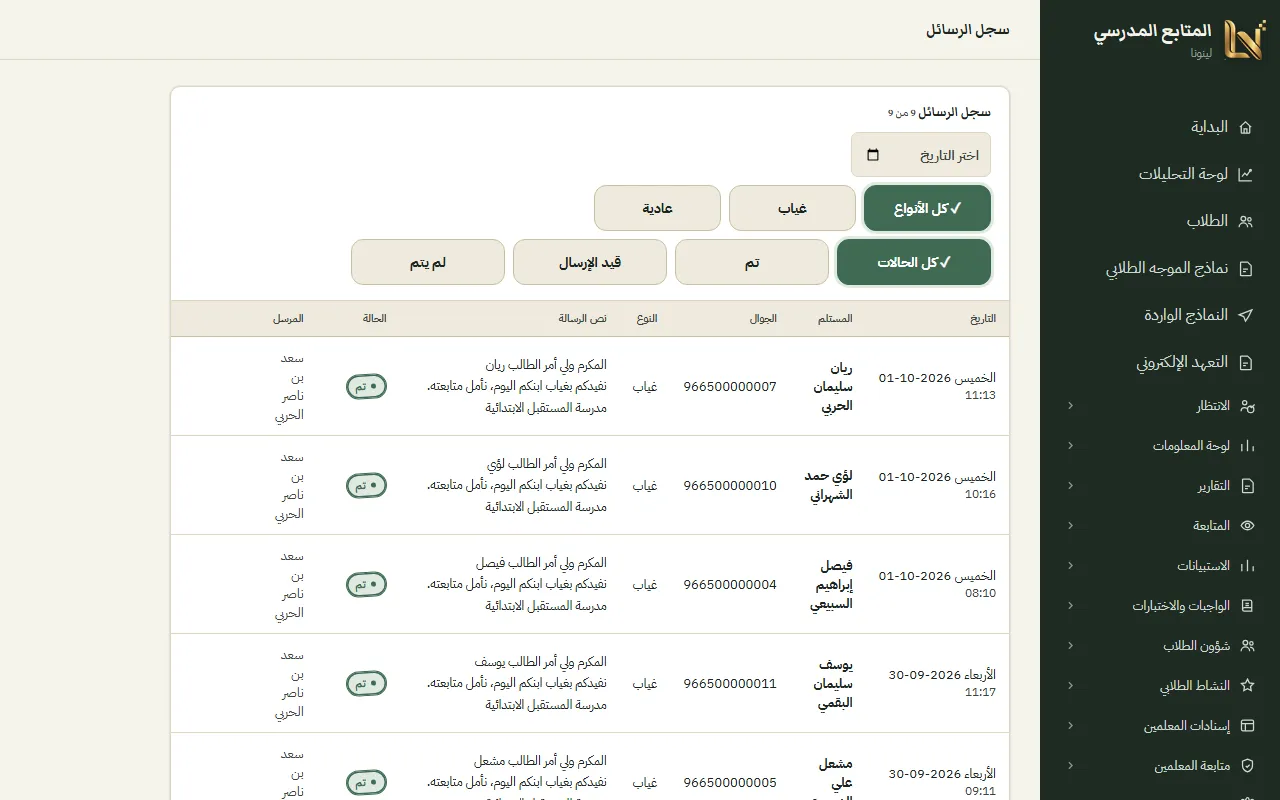Click phone number 966500000004

click(x=730, y=585)
